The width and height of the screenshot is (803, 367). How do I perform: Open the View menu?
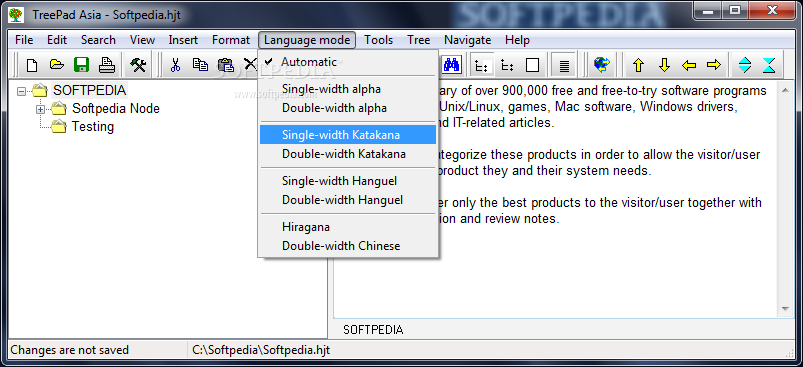point(142,40)
